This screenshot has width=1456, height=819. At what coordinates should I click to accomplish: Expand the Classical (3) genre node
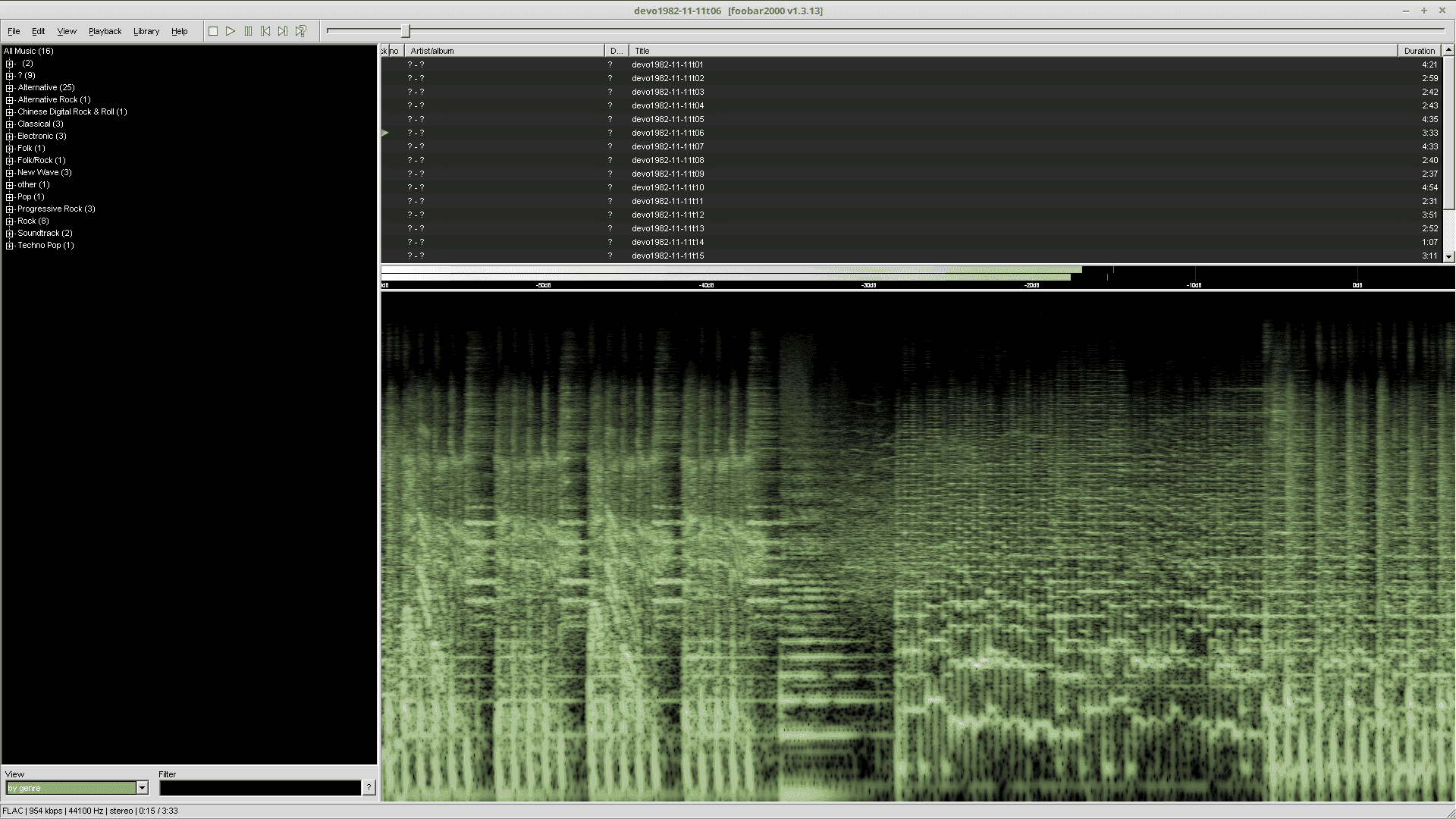point(10,124)
